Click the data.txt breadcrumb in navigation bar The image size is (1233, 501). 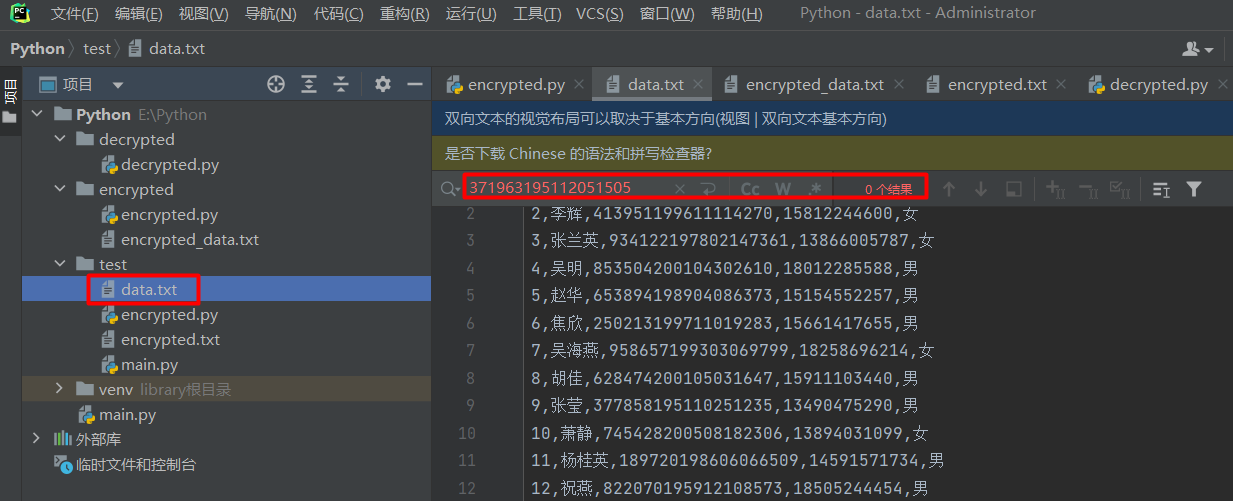click(166, 49)
